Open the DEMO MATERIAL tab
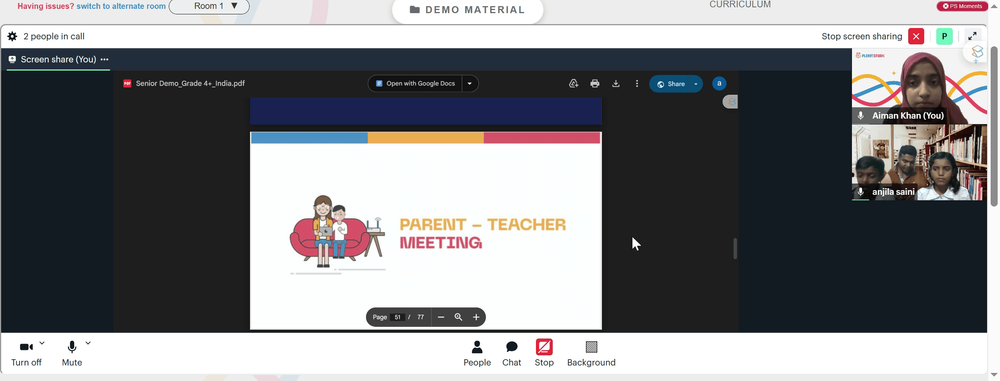 [x=467, y=10]
